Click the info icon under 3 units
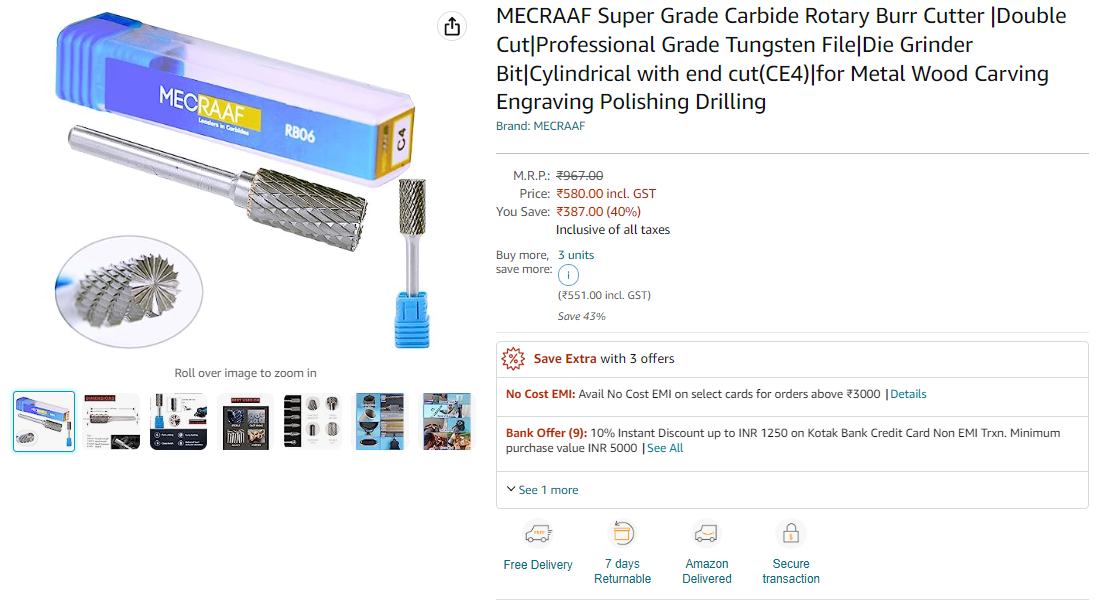1106x616 pixels. (568, 275)
